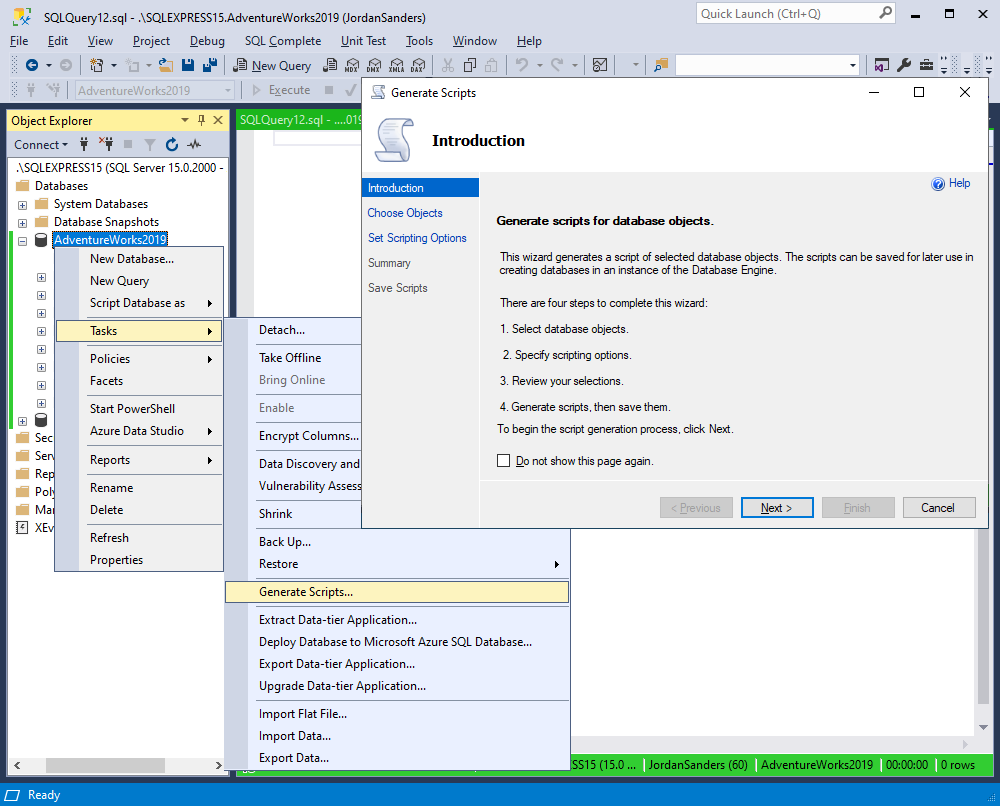The image size is (1000, 806).
Task: Click the Save All double-floppy icon
Action: (x=210, y=65)
